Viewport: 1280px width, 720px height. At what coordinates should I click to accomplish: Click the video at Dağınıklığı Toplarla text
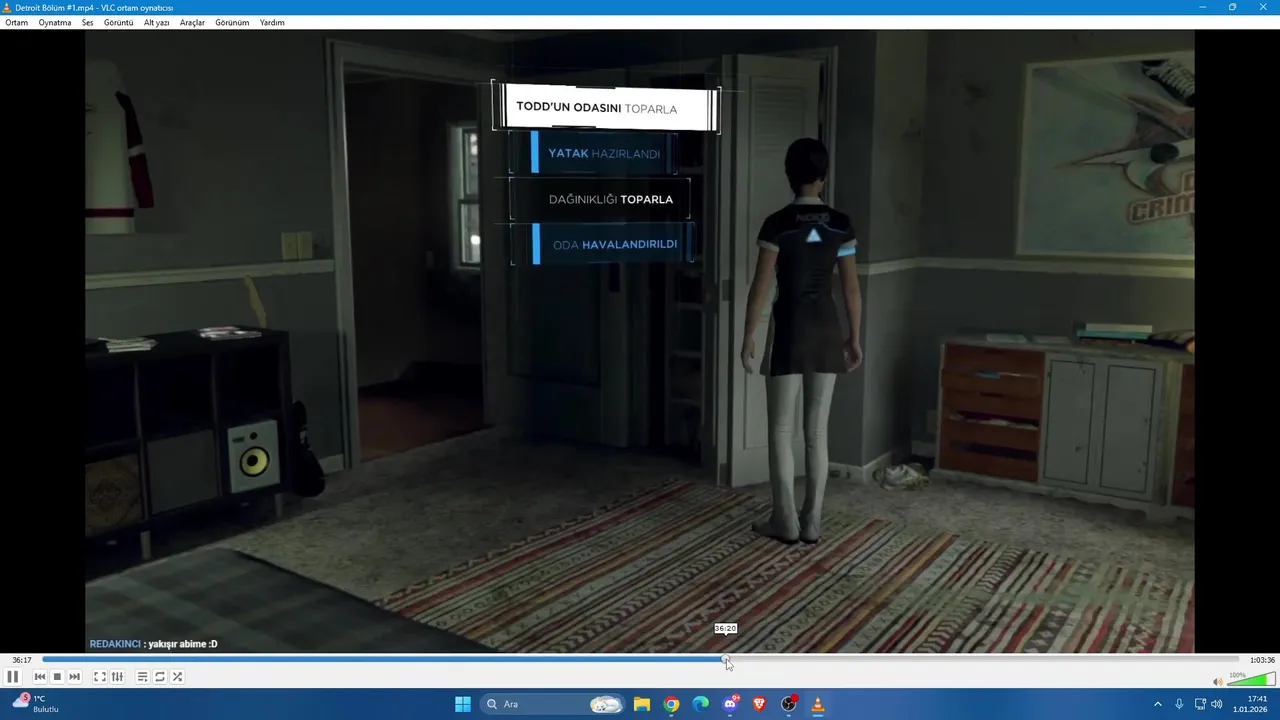[x=611, y=199]
